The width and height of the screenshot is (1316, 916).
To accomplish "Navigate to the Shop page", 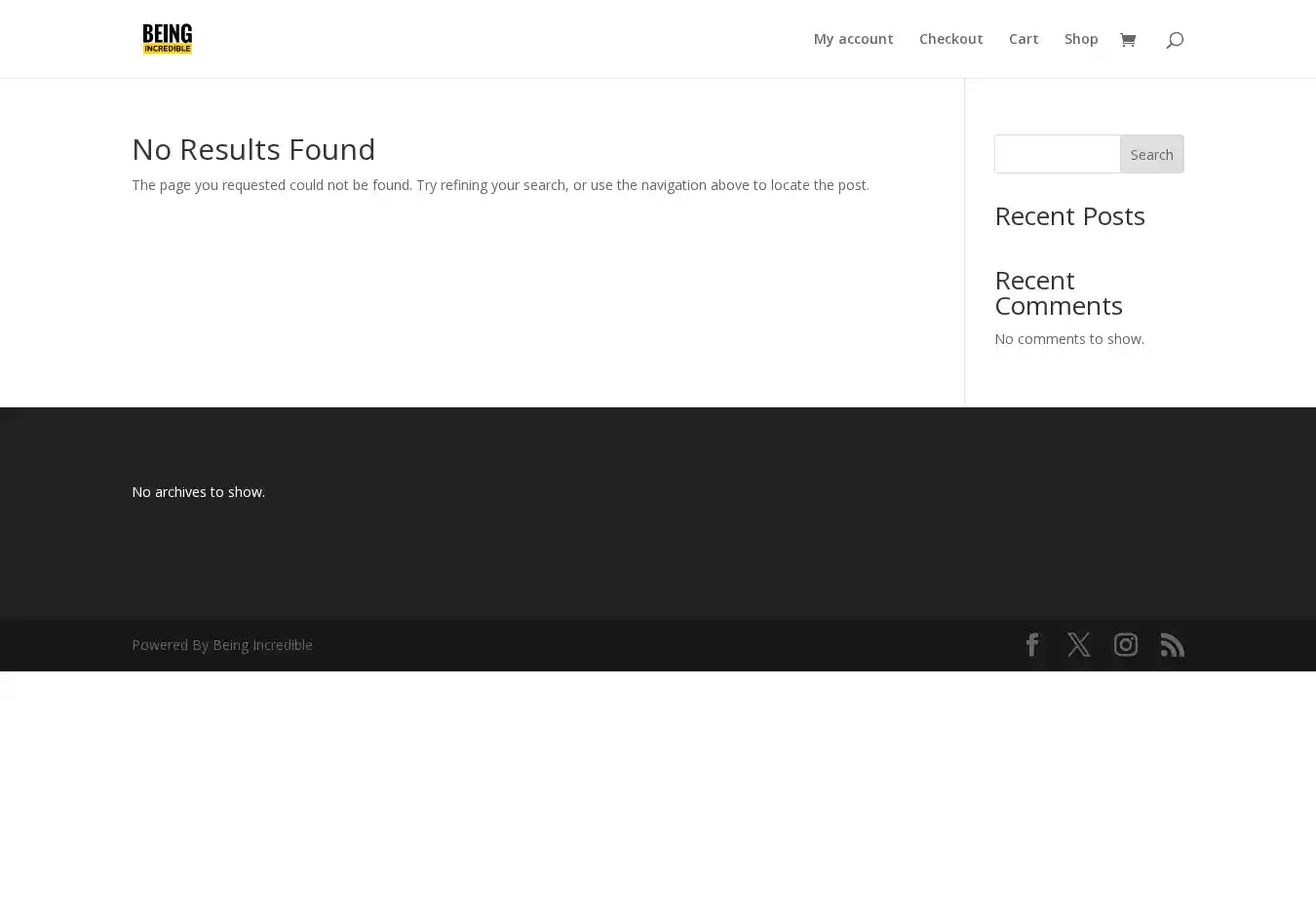I will 1080,39.
